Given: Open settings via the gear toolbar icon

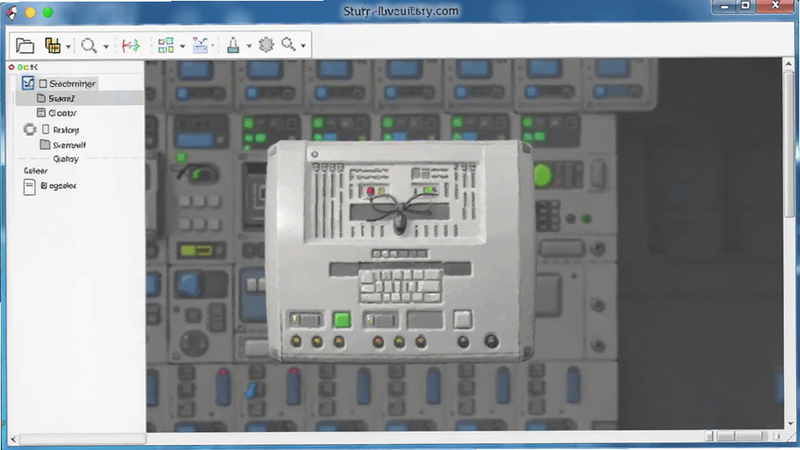Looking at the screenshot, I should click(266, 45).
